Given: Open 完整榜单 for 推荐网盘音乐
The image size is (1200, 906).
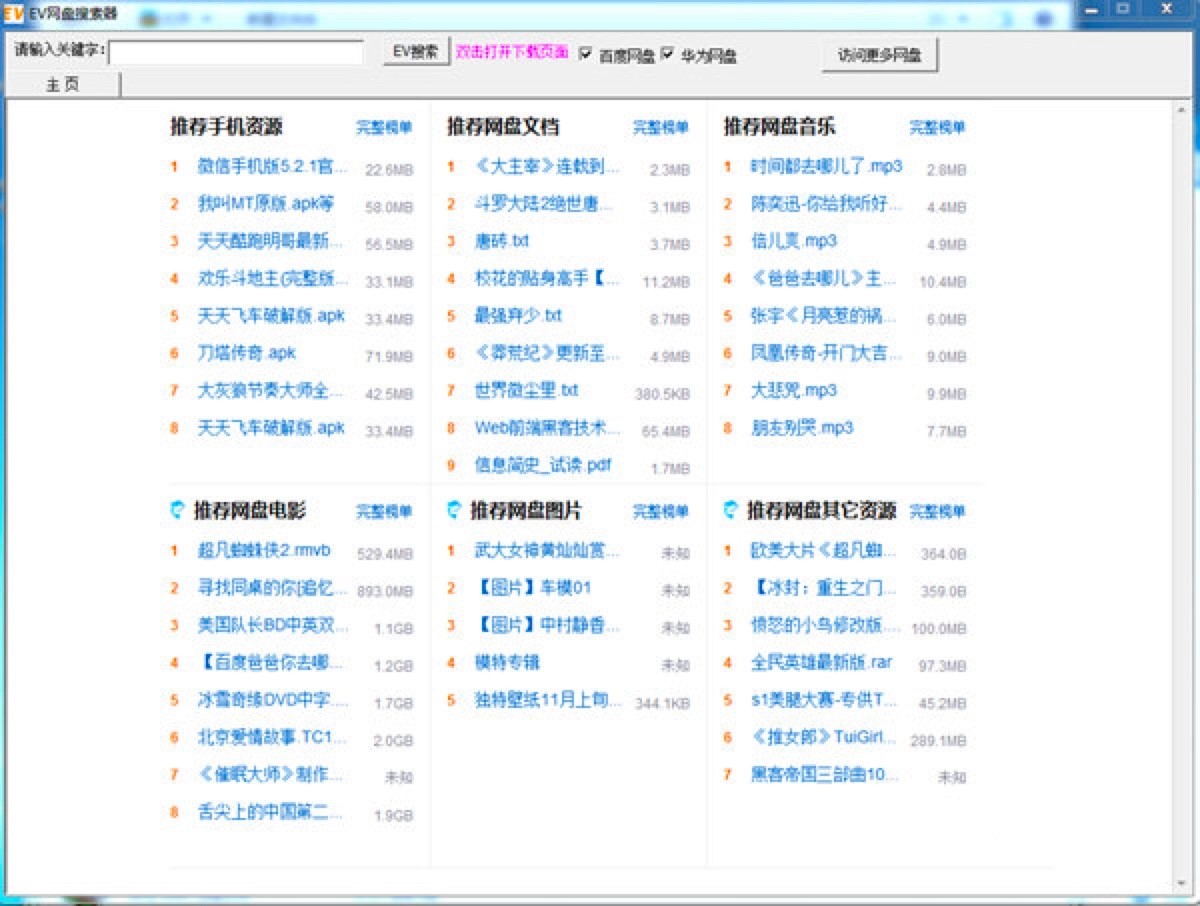Looking at the screenshot, I should [937, 128].
